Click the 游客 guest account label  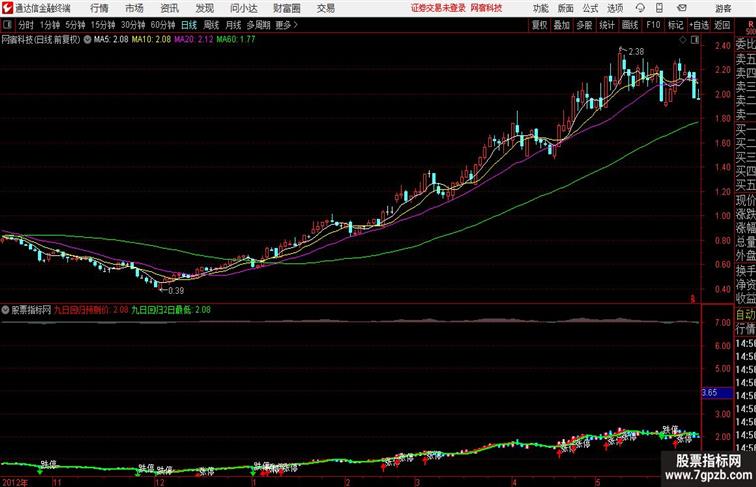pos(723,8)
